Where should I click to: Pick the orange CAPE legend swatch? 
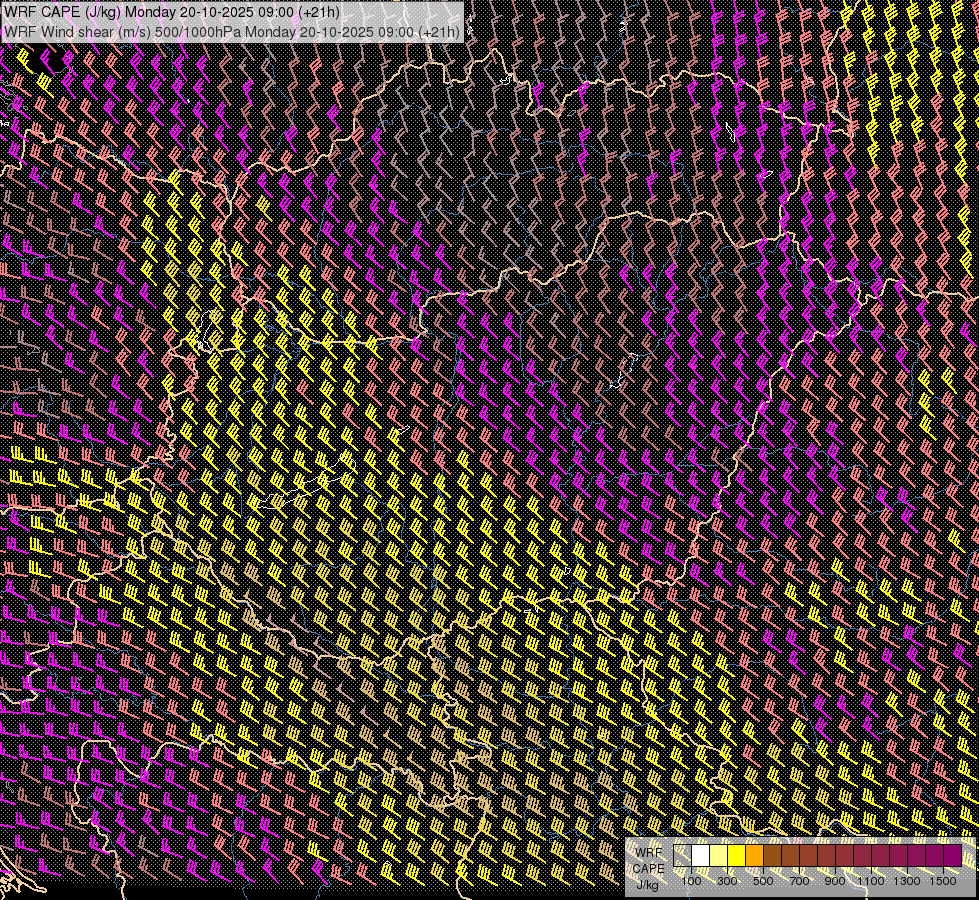(x=754, y=856)
